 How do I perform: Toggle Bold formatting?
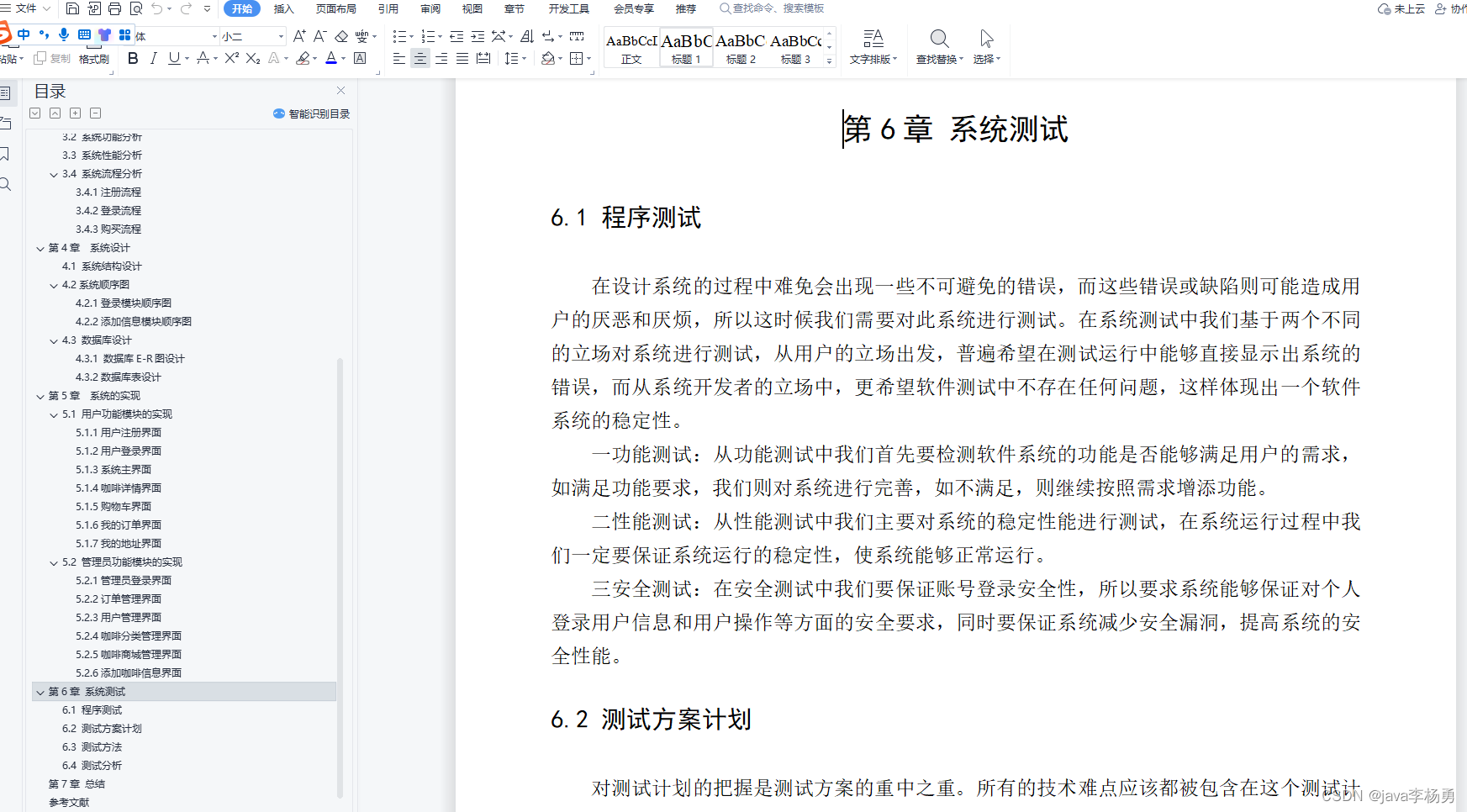tap(133, 58)
